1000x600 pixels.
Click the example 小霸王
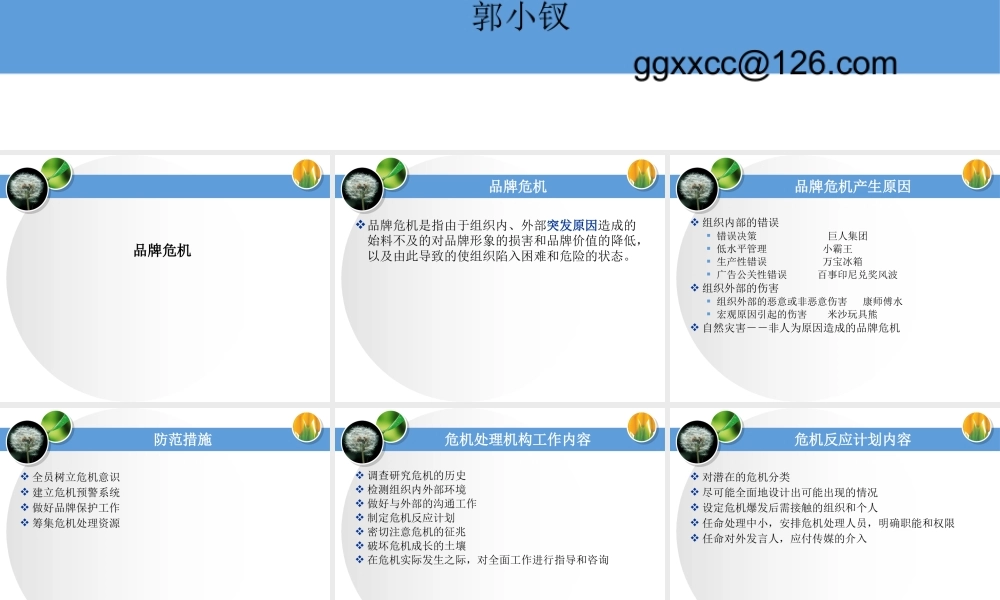click(837, 249)
